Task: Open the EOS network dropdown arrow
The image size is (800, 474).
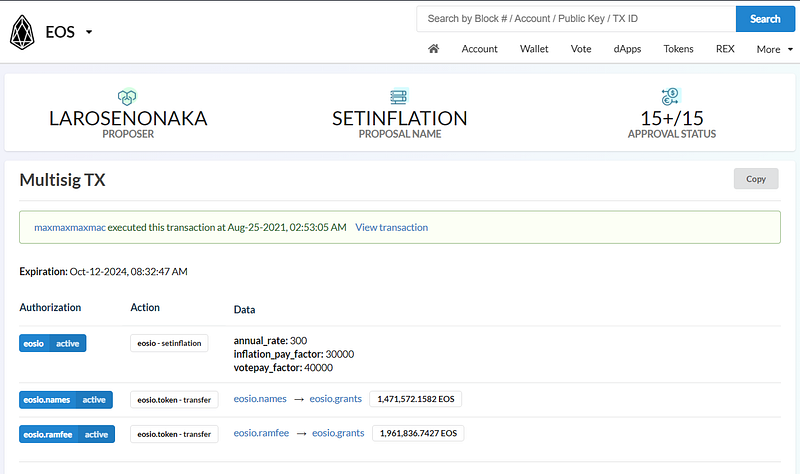Action: (89, 32)
